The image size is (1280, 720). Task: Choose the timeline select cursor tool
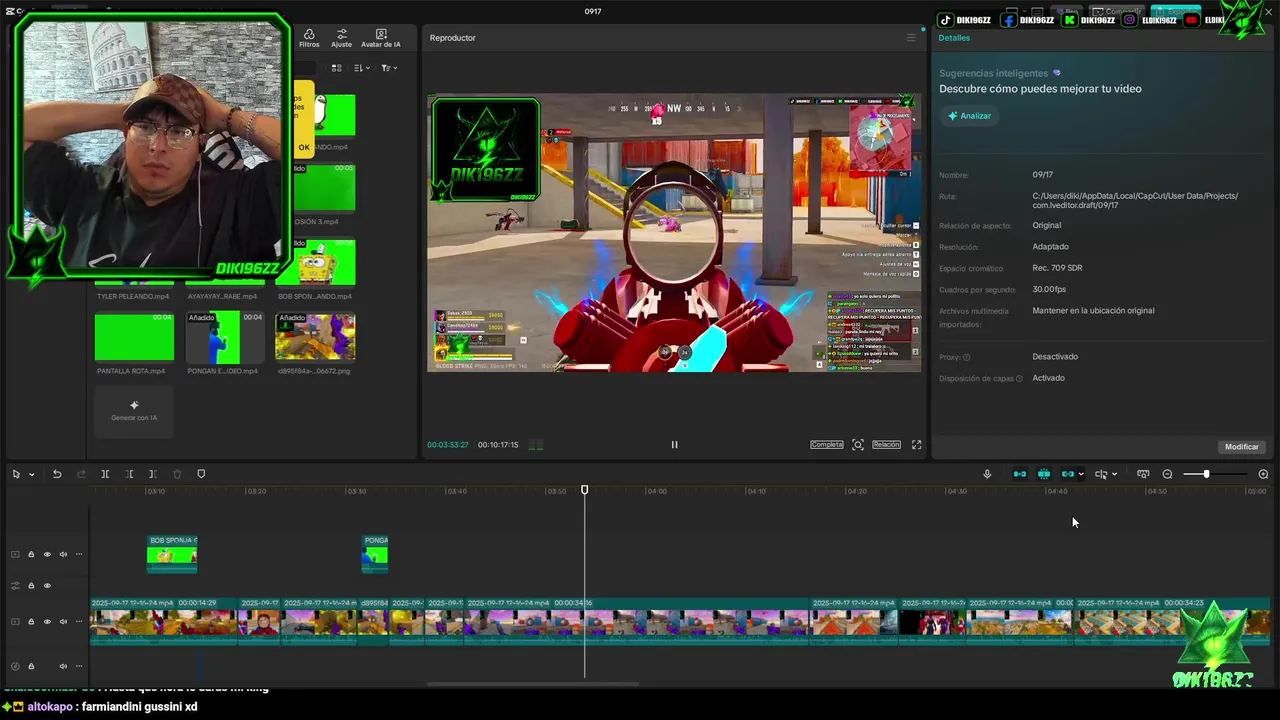(x=16, y=474)
